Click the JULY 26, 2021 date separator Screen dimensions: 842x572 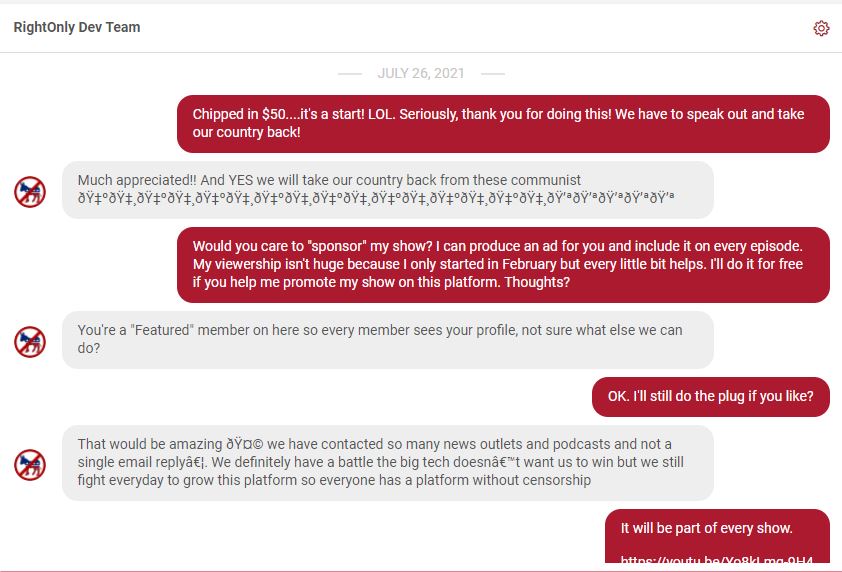(x=421, y=74)
